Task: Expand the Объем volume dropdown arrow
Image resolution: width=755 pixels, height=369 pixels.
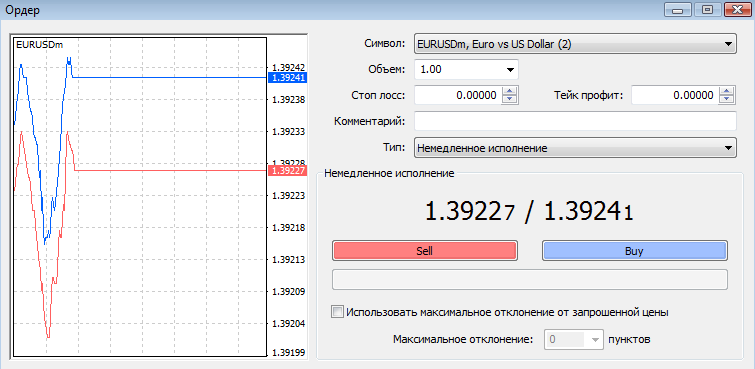Action: coord(510,70)
